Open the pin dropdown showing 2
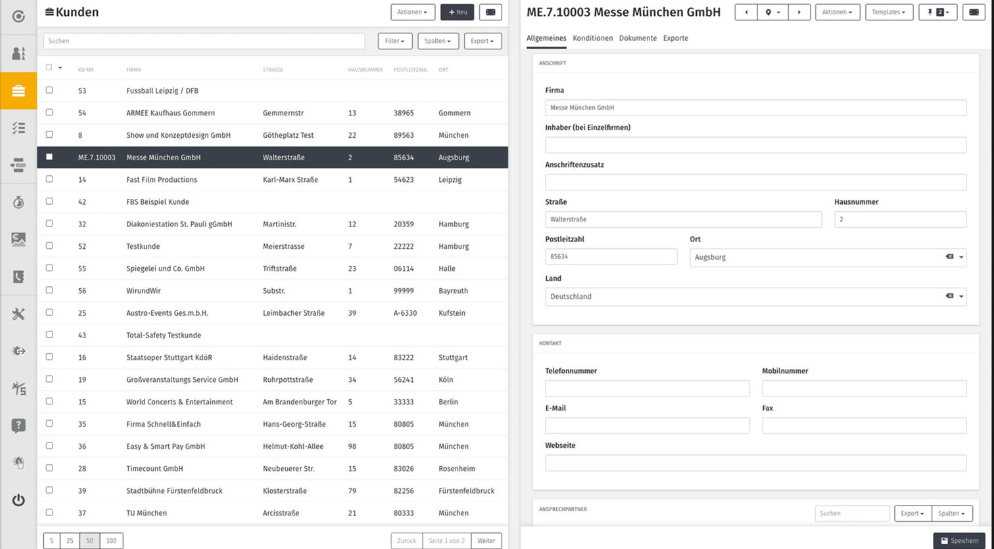This screenshot has height=549, width=994. pos(938,12)
